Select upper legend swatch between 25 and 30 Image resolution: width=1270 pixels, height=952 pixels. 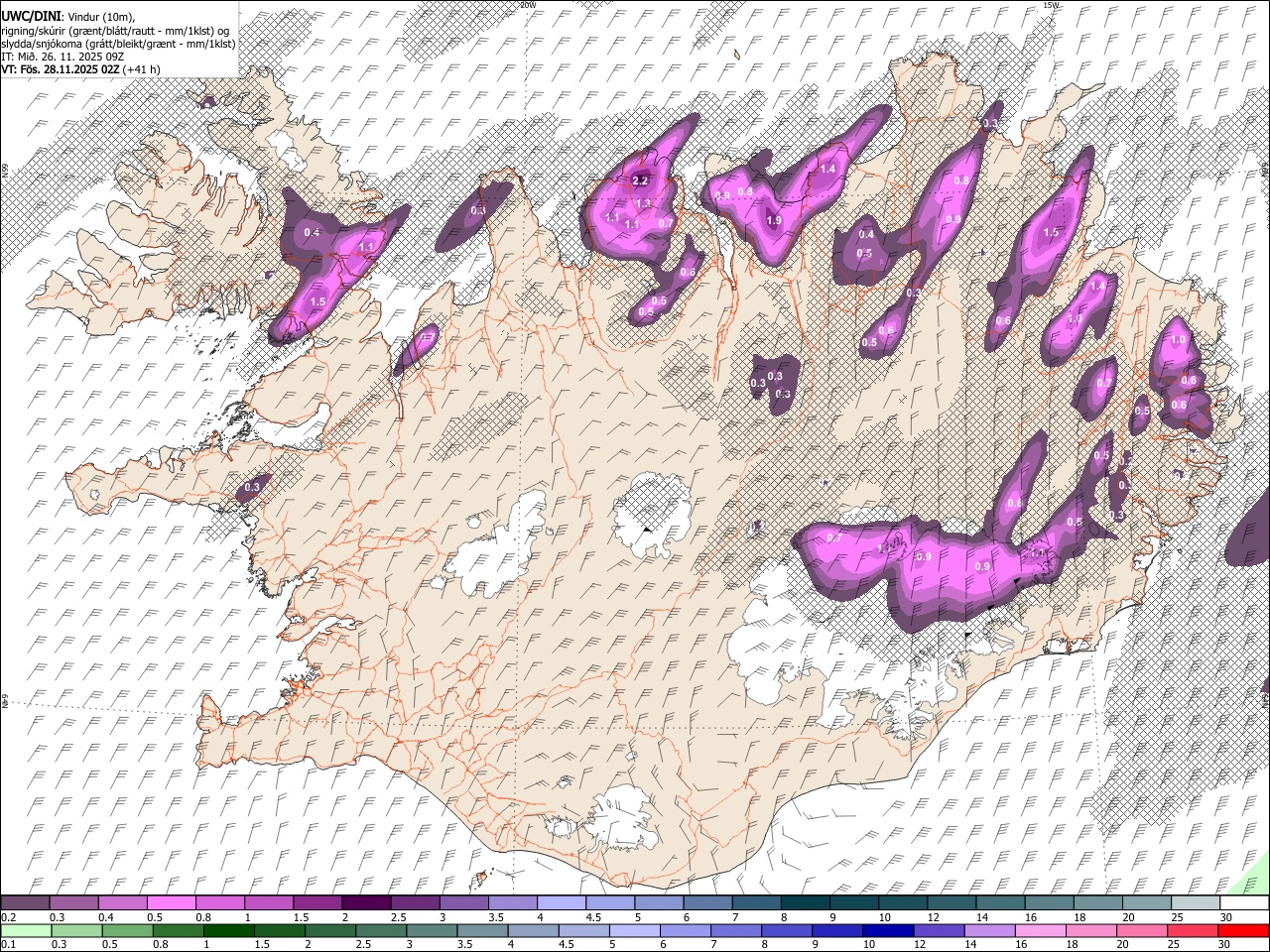1195,903
